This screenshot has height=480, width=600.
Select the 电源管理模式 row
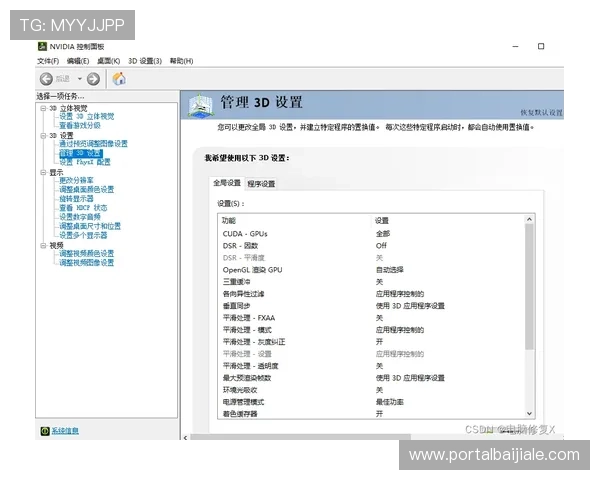[371, 402]
